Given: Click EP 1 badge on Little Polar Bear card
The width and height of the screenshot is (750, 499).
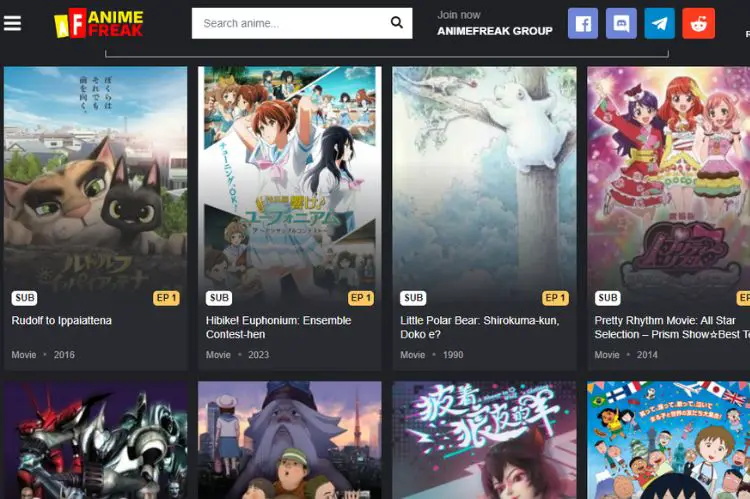Looking at the screenshot, I should pyautogui.click(x=555, y=298).
